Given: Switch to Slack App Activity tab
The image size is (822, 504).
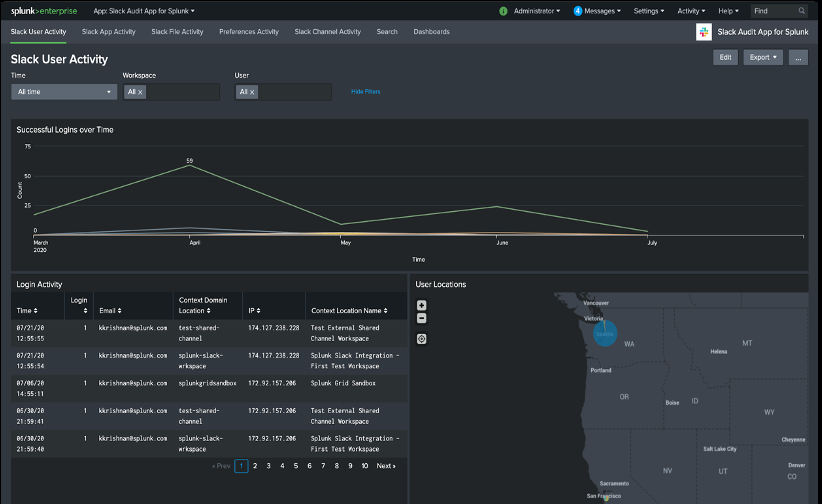Looking at the screenshot, I should tap(109, 32).
